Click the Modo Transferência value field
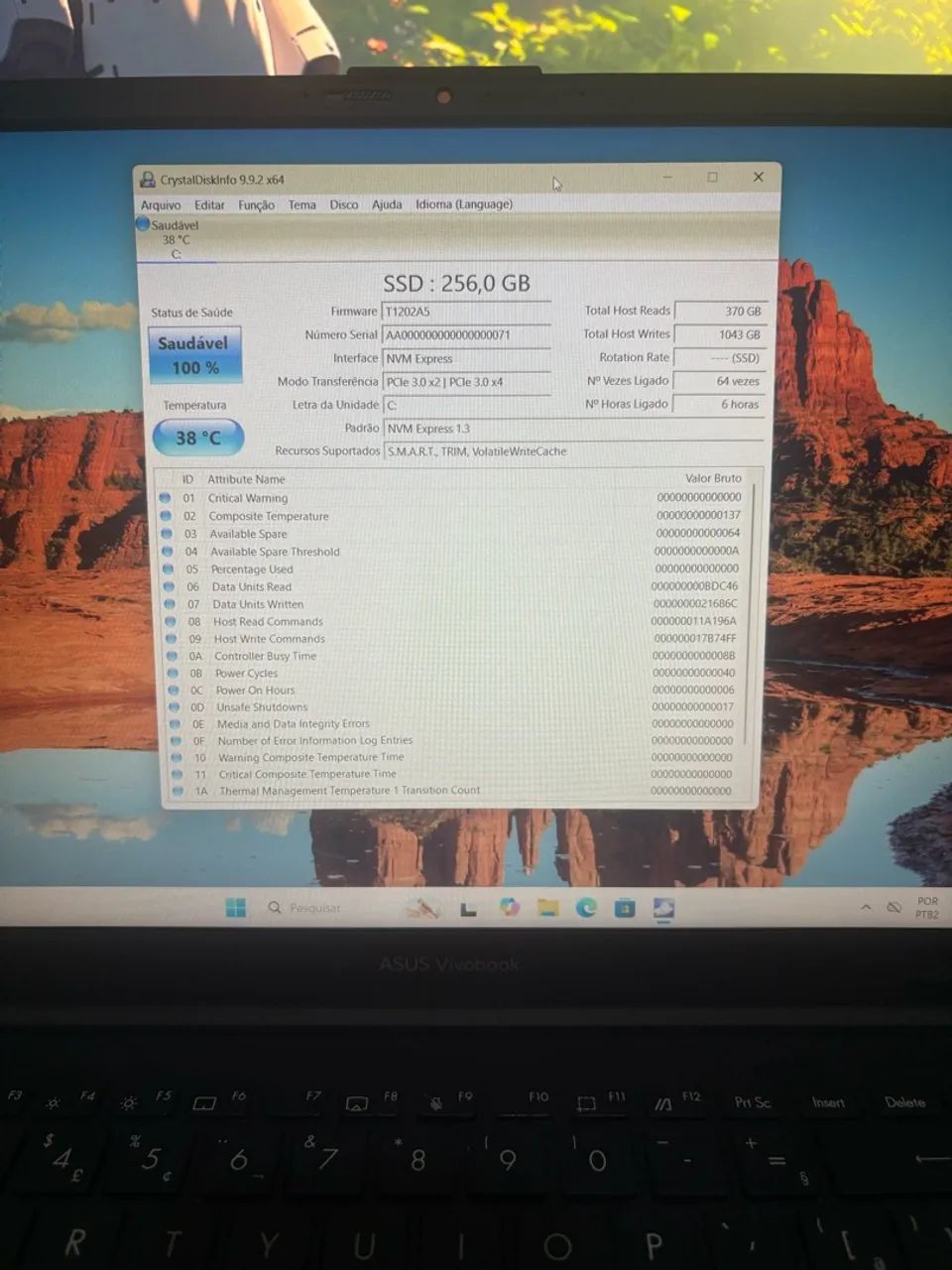952x1270 pixels. tap(466, 382)
